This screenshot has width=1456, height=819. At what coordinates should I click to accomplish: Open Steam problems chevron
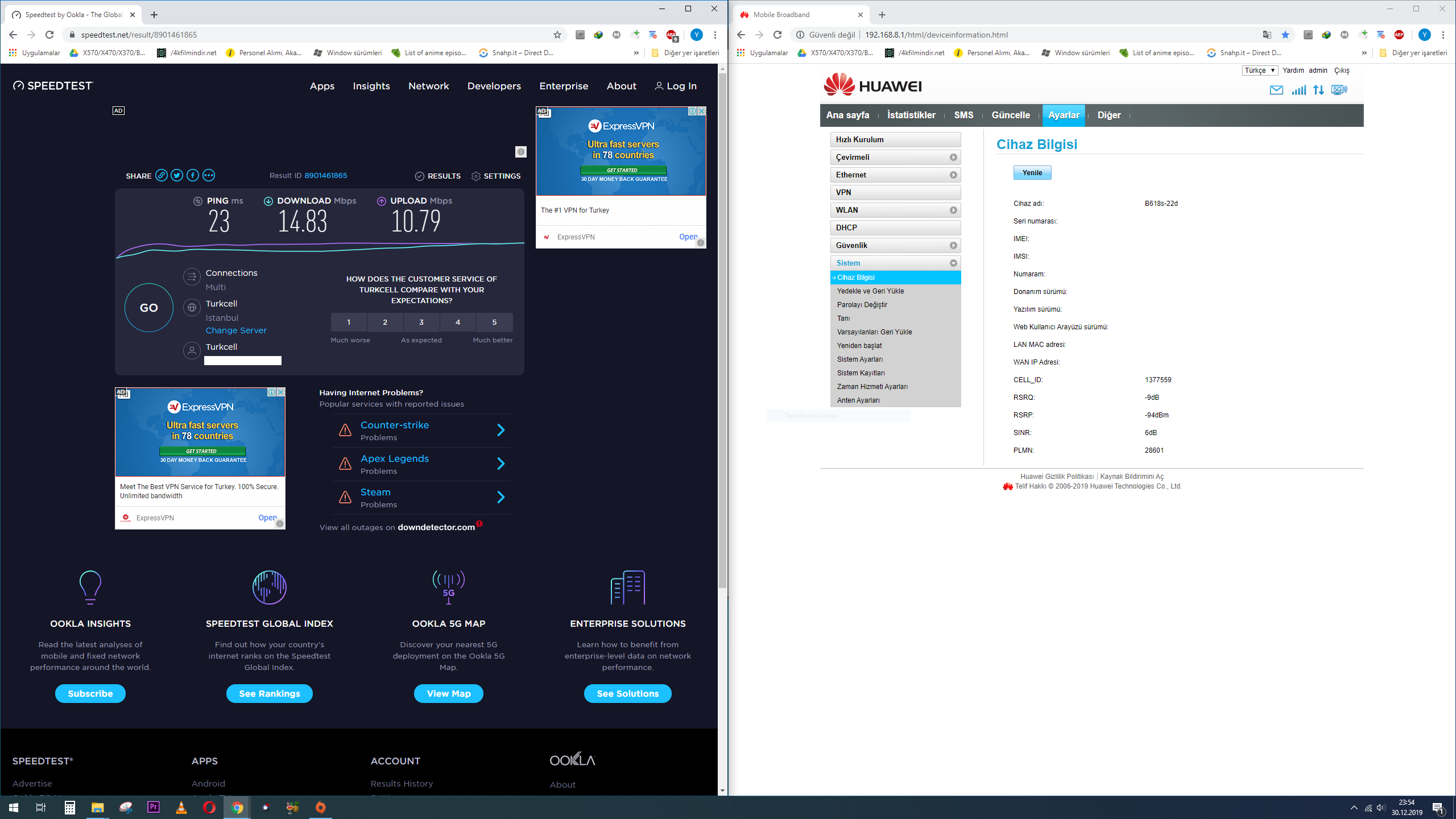click(x=500, y=498)
